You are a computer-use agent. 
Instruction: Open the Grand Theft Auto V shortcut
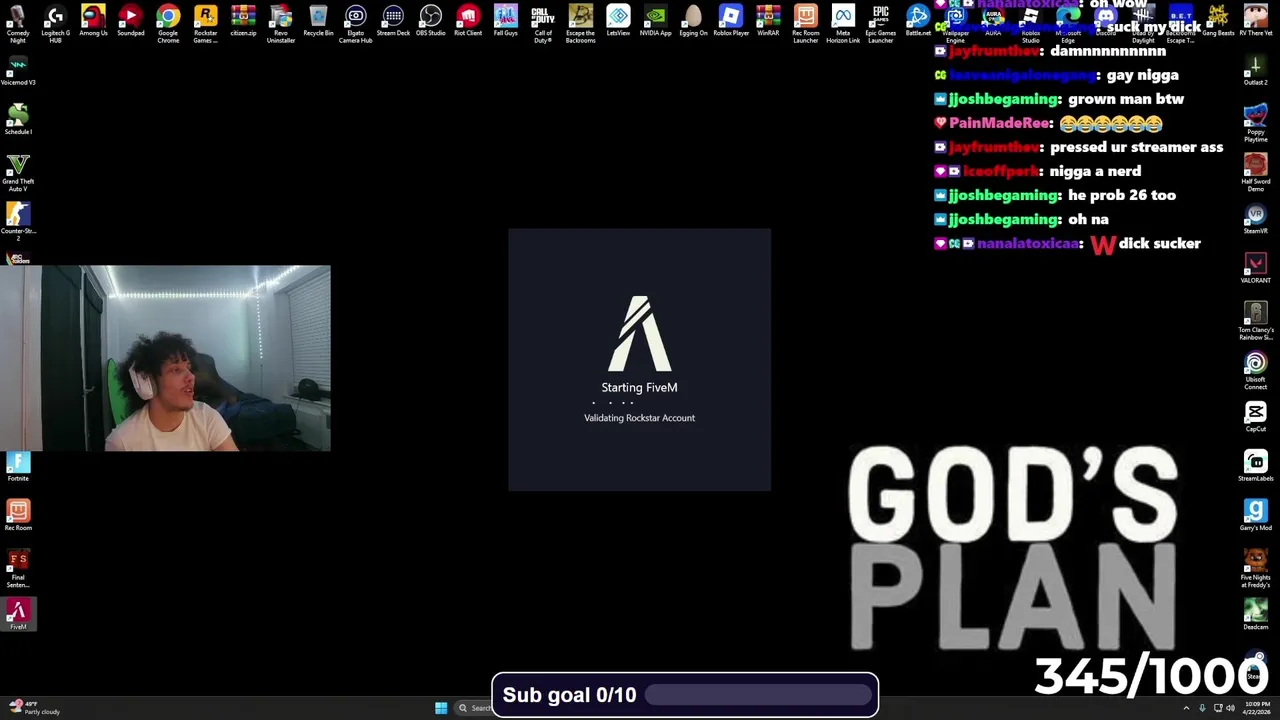coord(18,172)
